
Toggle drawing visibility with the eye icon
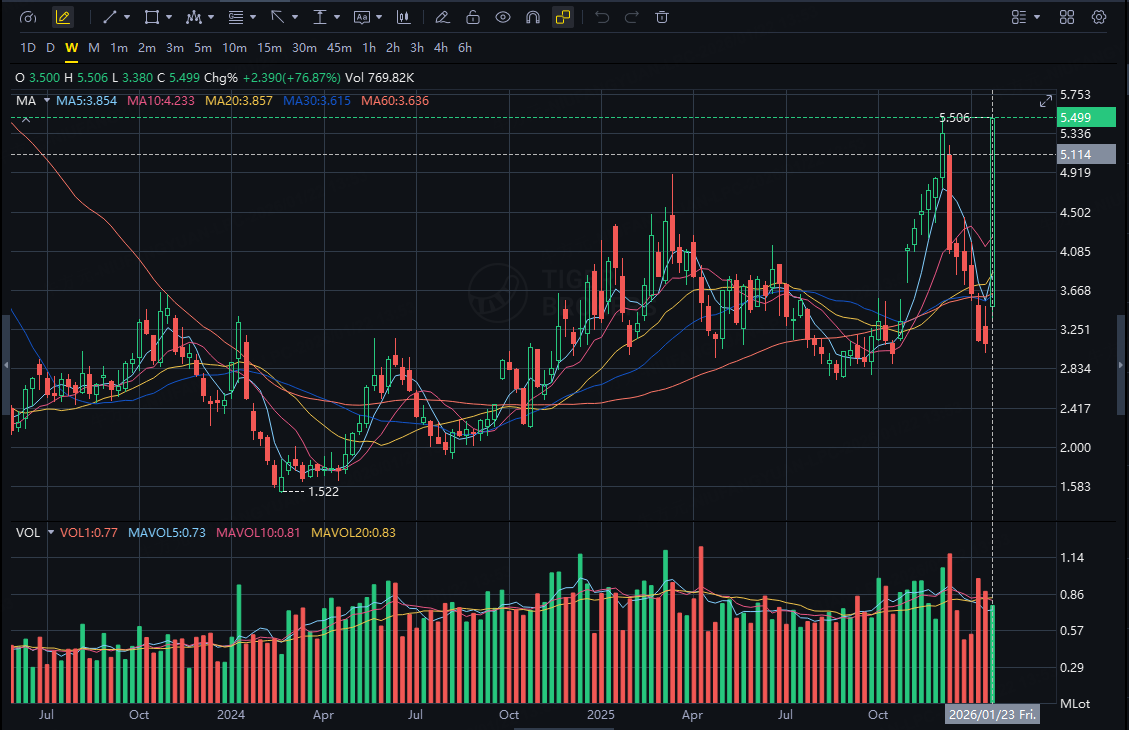[x=503, y=17]
